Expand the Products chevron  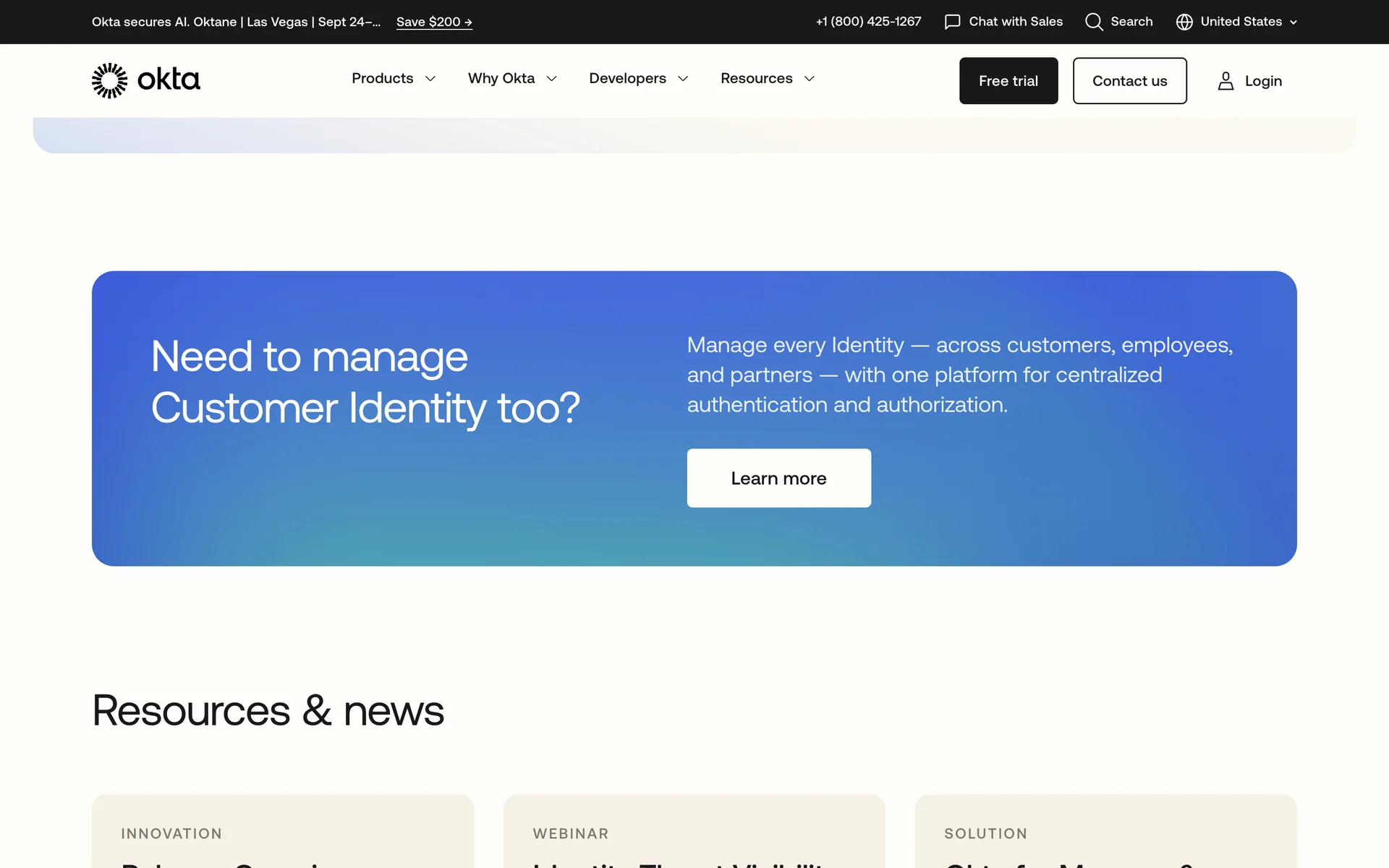tap(430, 79)
